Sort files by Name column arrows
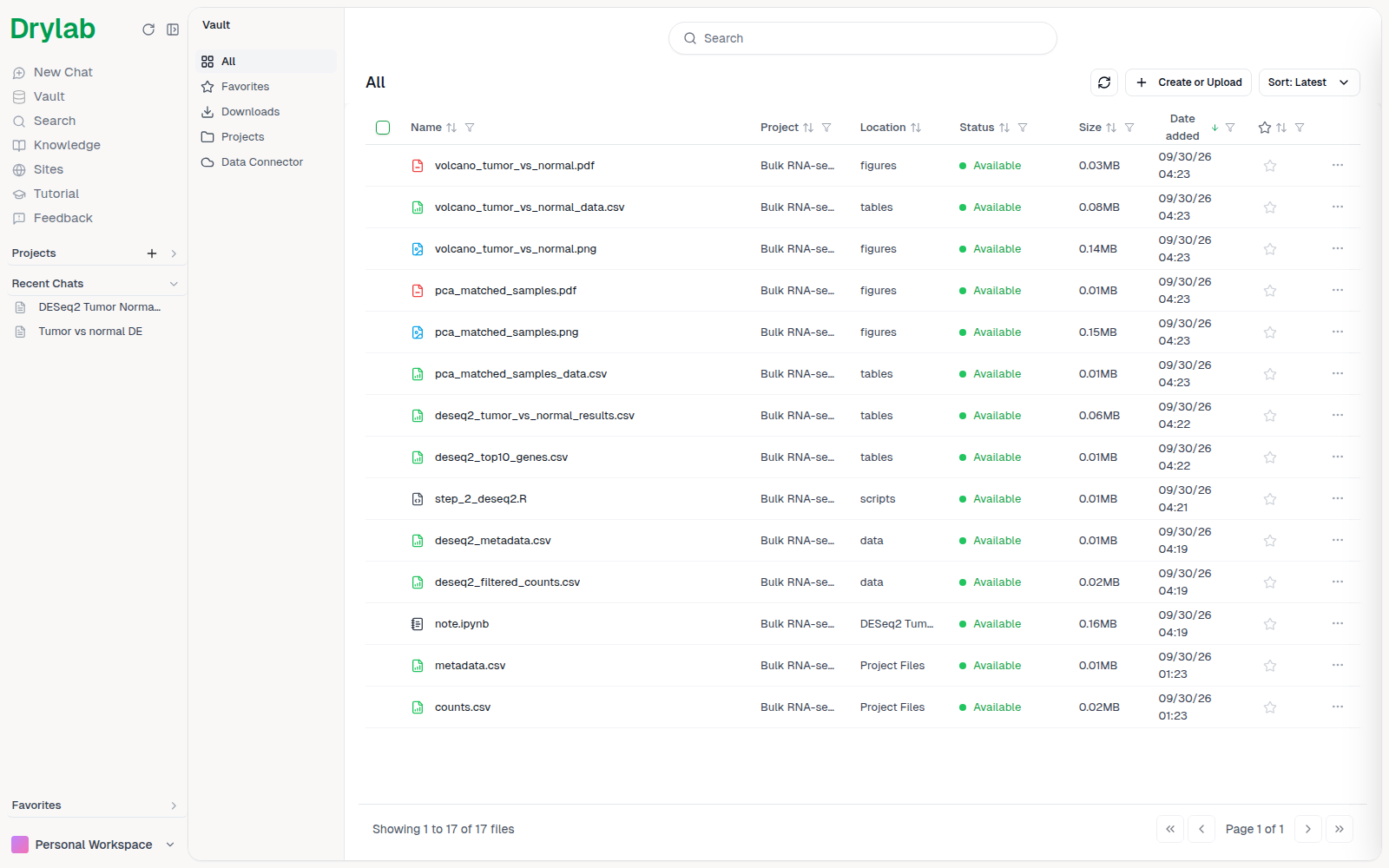The height and width of the screenshot is (868, 1389). coord(451,128)
